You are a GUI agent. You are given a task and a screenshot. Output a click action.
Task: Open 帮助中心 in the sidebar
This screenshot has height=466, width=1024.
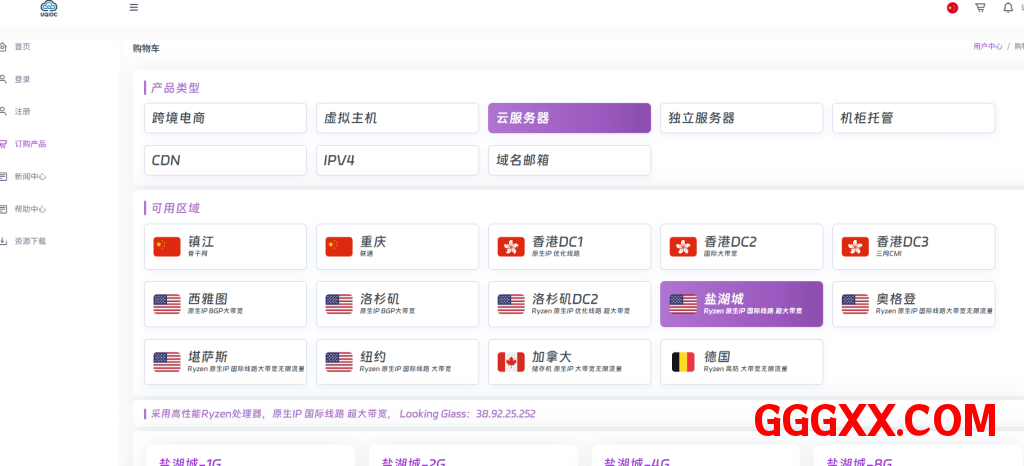[x=30, y=209]
